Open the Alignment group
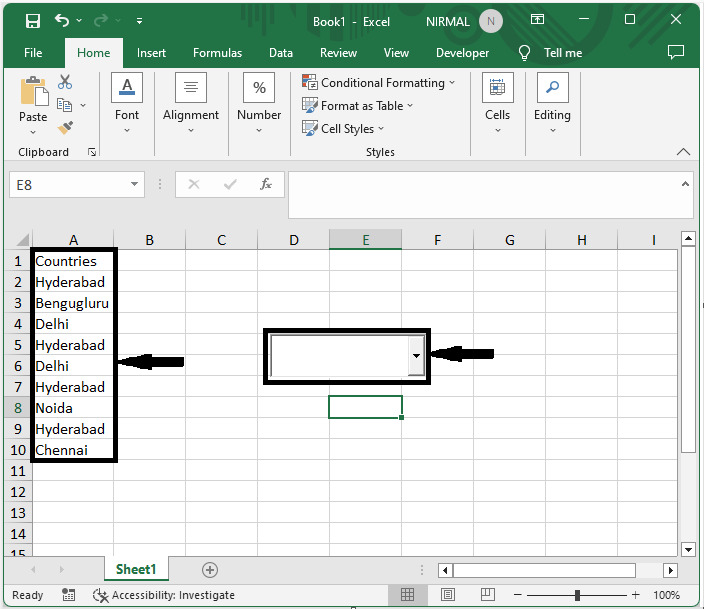The image size is (704, 609). [x=191, y=104]
